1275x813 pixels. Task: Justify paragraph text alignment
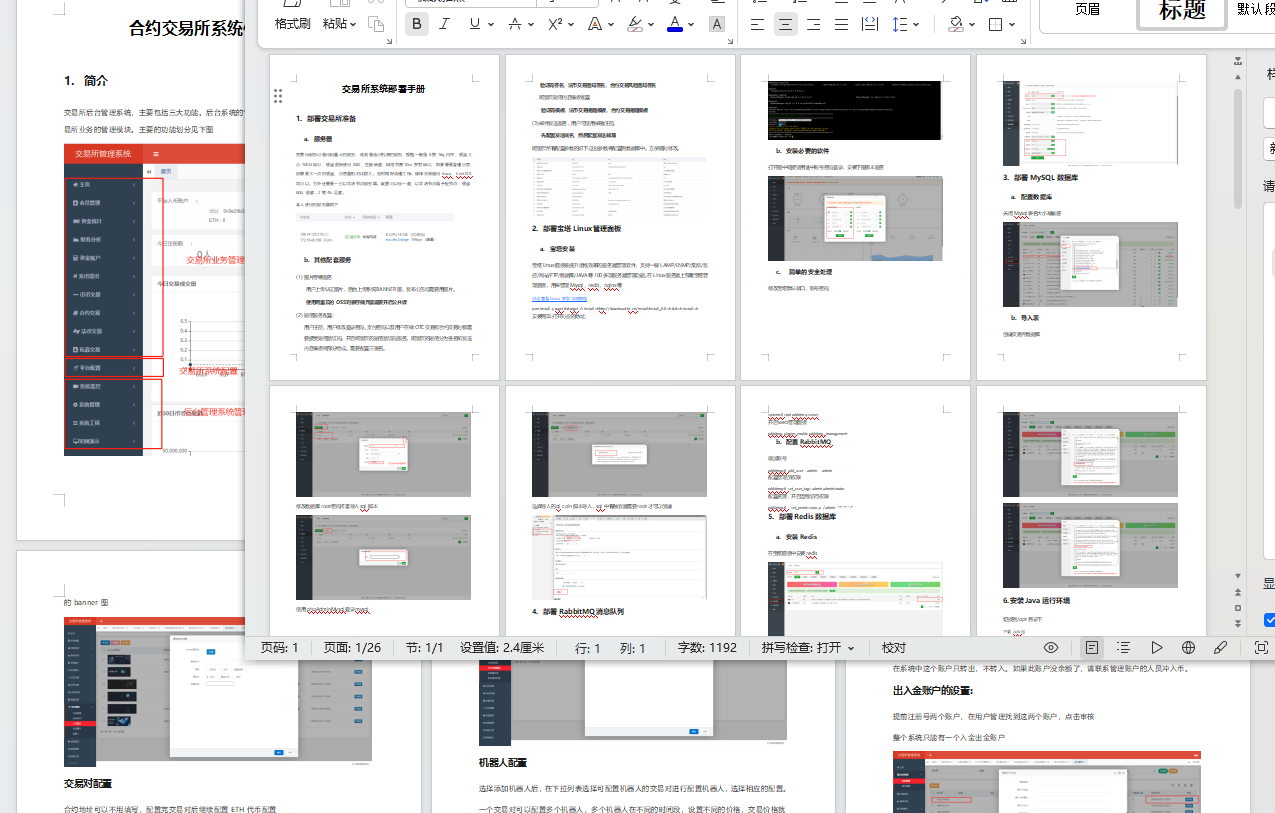pos(842,24)
